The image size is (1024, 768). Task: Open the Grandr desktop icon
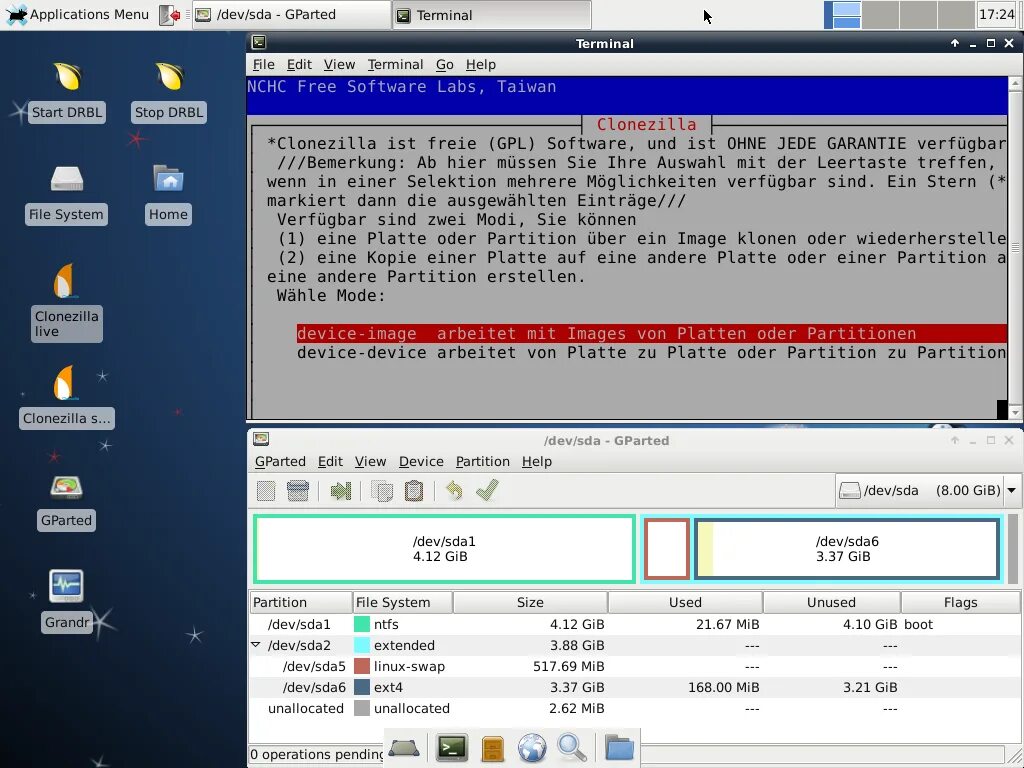pyautogui.click(x=67, y=601)
